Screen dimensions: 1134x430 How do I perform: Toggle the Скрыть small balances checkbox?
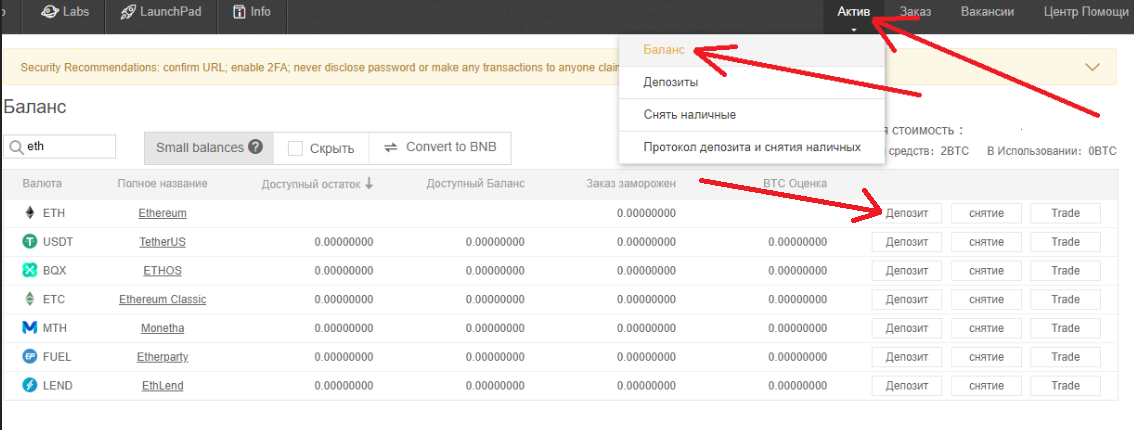[296, 149]
